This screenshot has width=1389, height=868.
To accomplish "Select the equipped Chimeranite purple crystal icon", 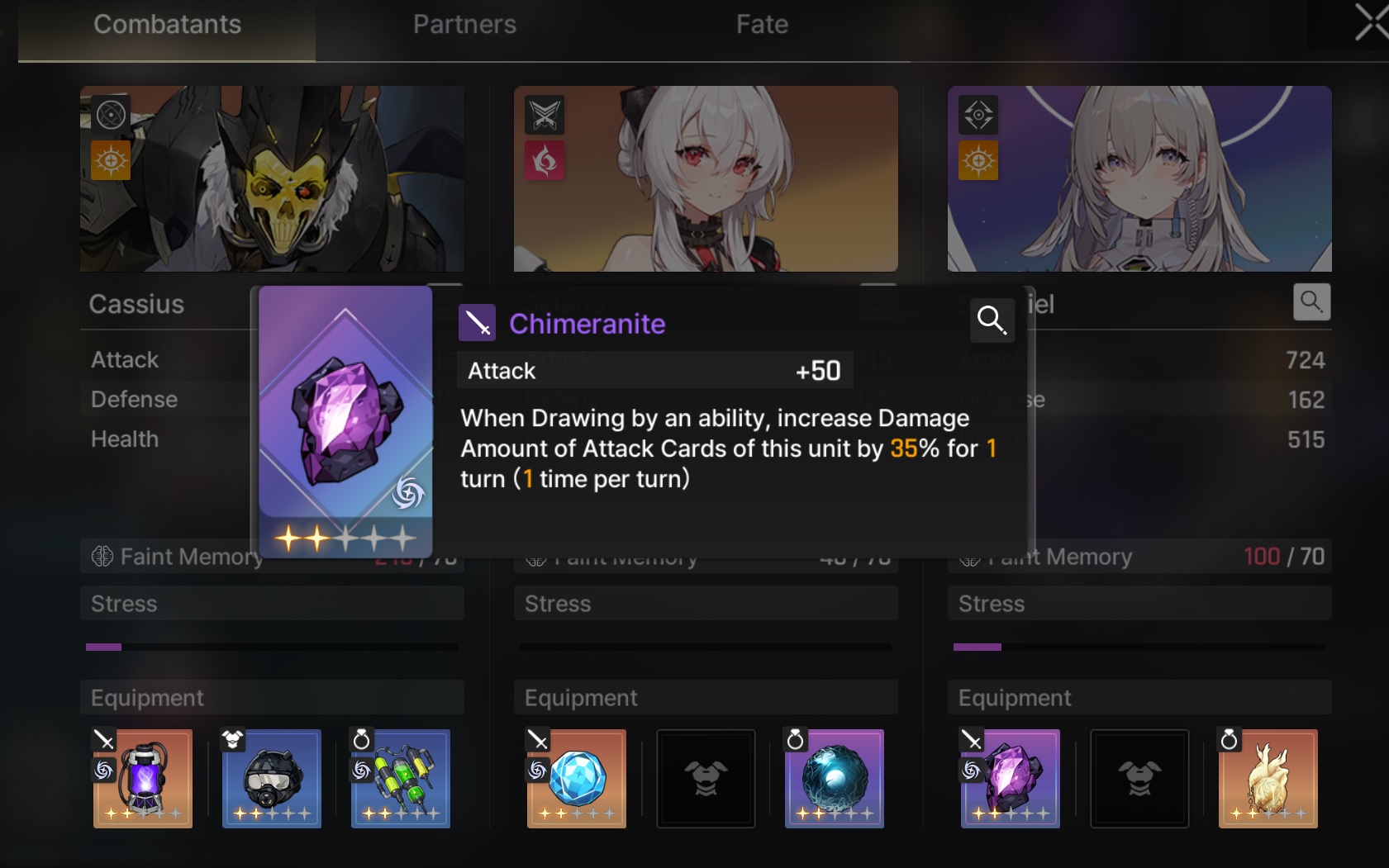I will coord(1011,778).
